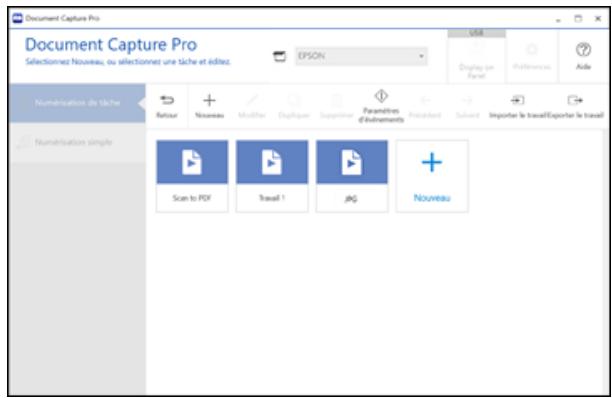The width and height of the screenshot is (612, 398).
Task: Open the Aide help icon
Action: (x=583, y=50)
